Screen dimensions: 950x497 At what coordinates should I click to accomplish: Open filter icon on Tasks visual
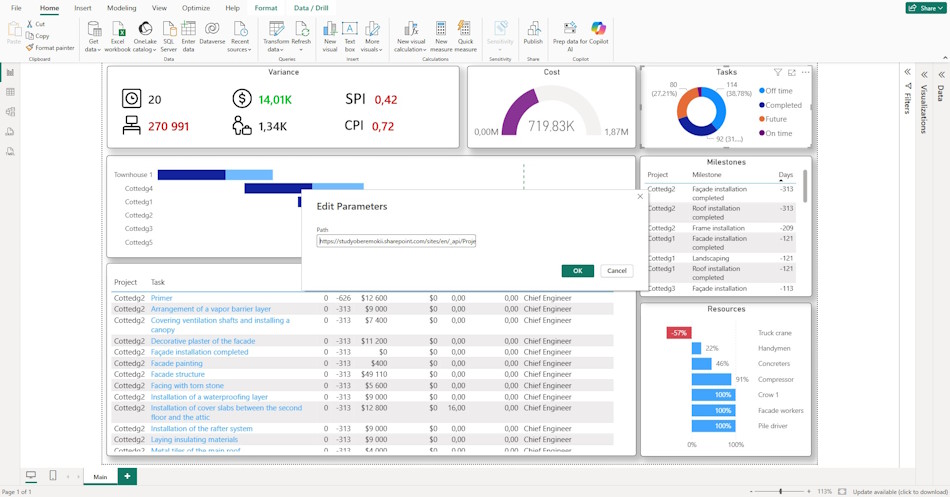(x=777, y=72)
